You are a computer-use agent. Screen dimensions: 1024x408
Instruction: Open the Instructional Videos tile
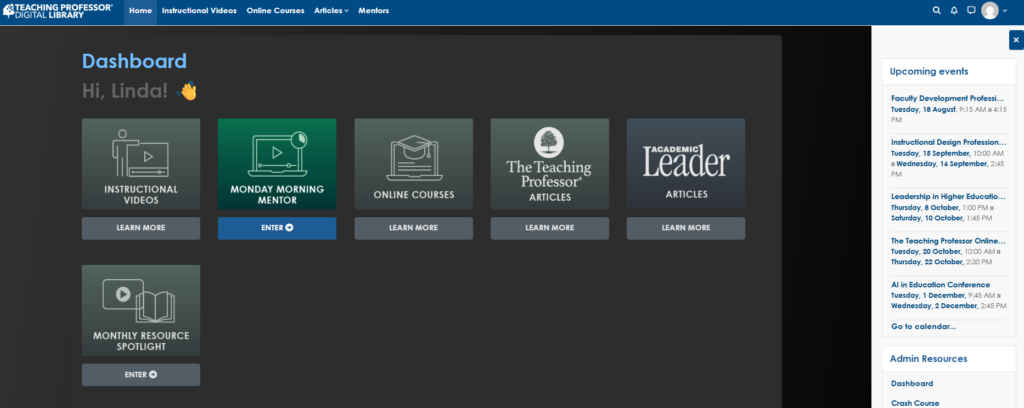pyautogui.click(x=141, y=164)
